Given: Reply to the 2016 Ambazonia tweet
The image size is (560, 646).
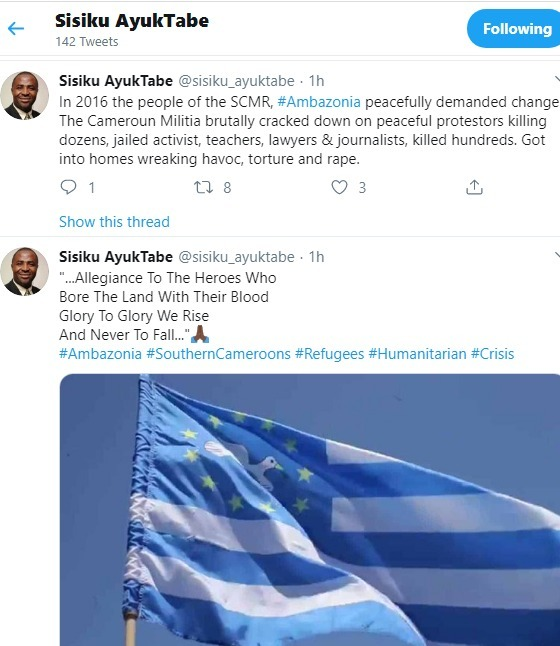Looking at the screenshot, I should click(68, 187).
